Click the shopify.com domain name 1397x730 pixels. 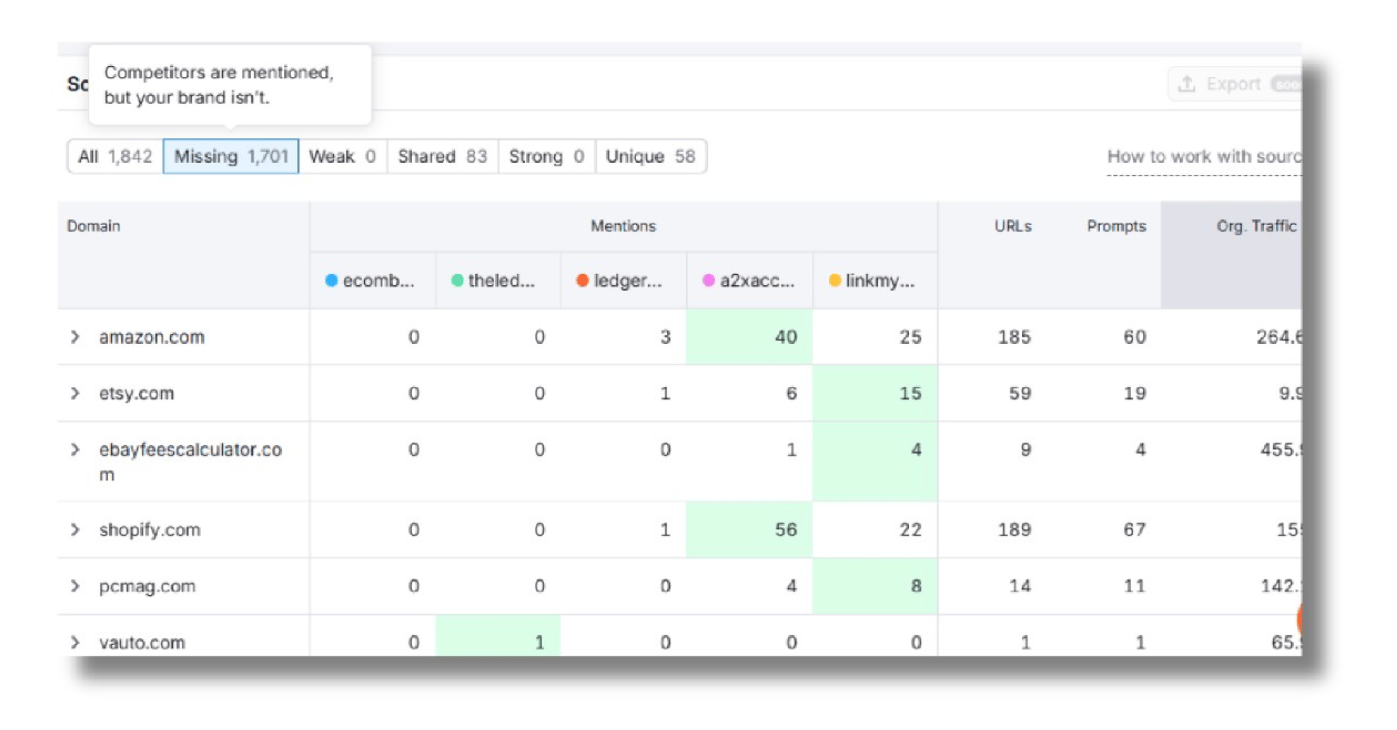click(x=149, y=530)
